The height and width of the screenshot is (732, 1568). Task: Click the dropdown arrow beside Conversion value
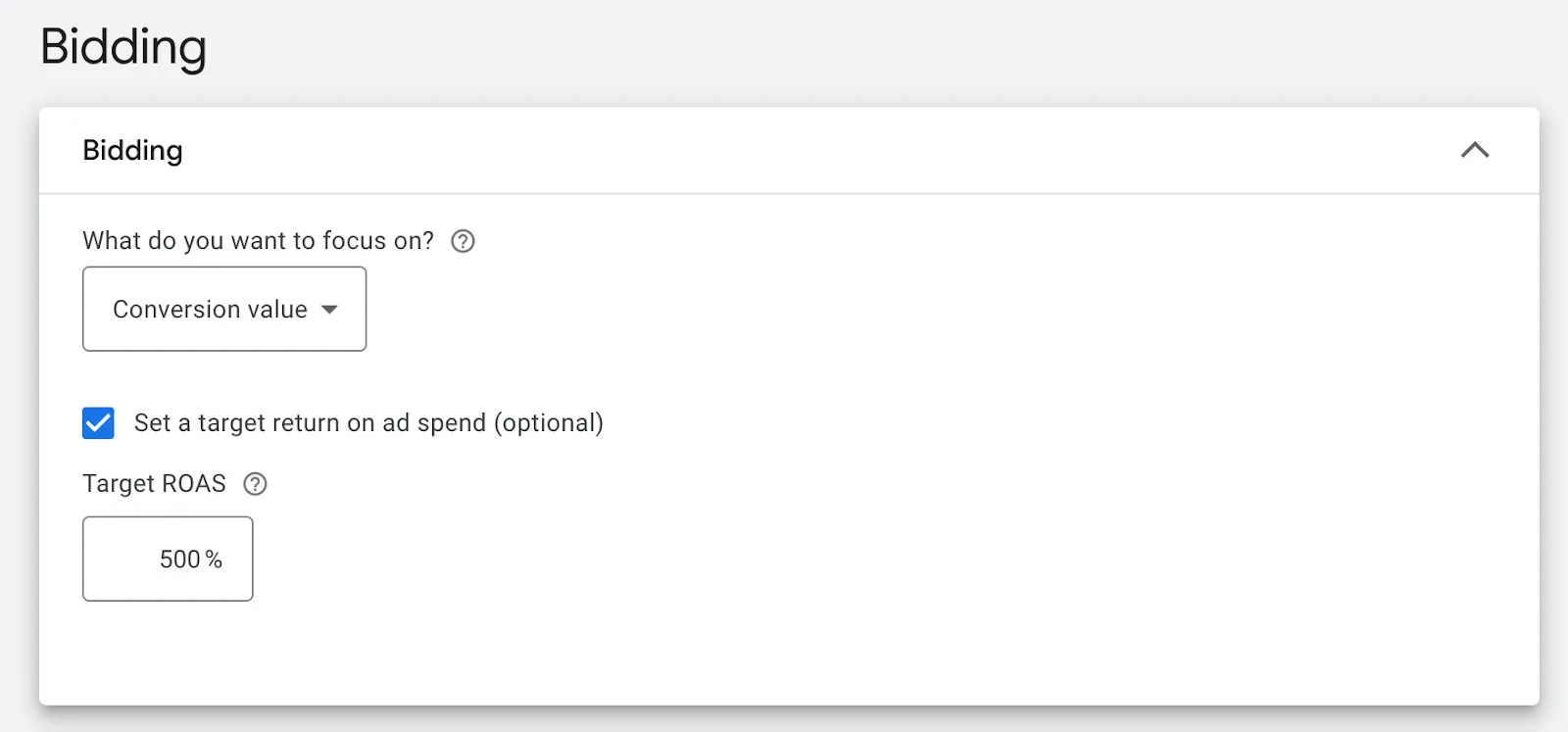[x=330, y=309]
